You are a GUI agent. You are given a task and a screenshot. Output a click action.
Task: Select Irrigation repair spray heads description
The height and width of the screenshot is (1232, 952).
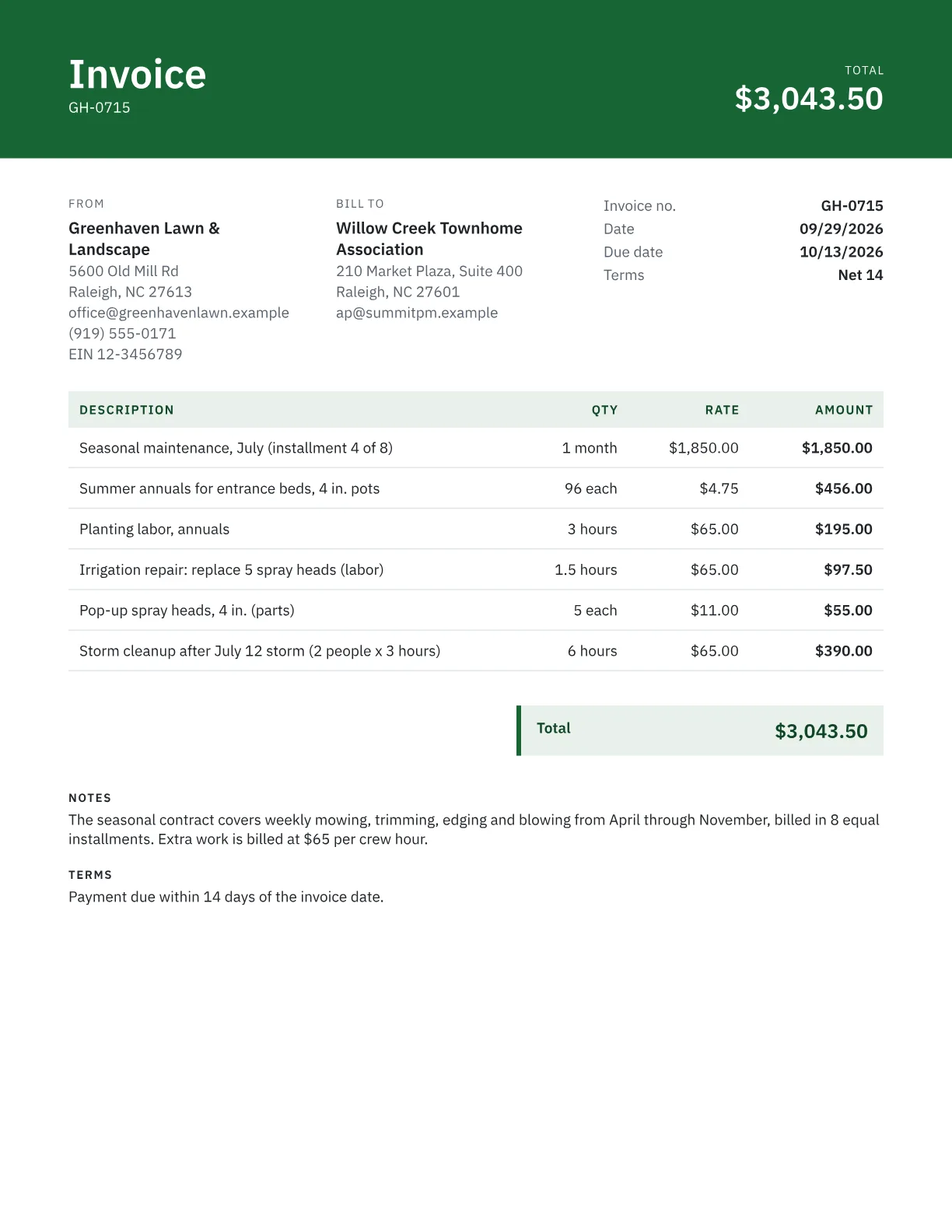pos(232,569)
